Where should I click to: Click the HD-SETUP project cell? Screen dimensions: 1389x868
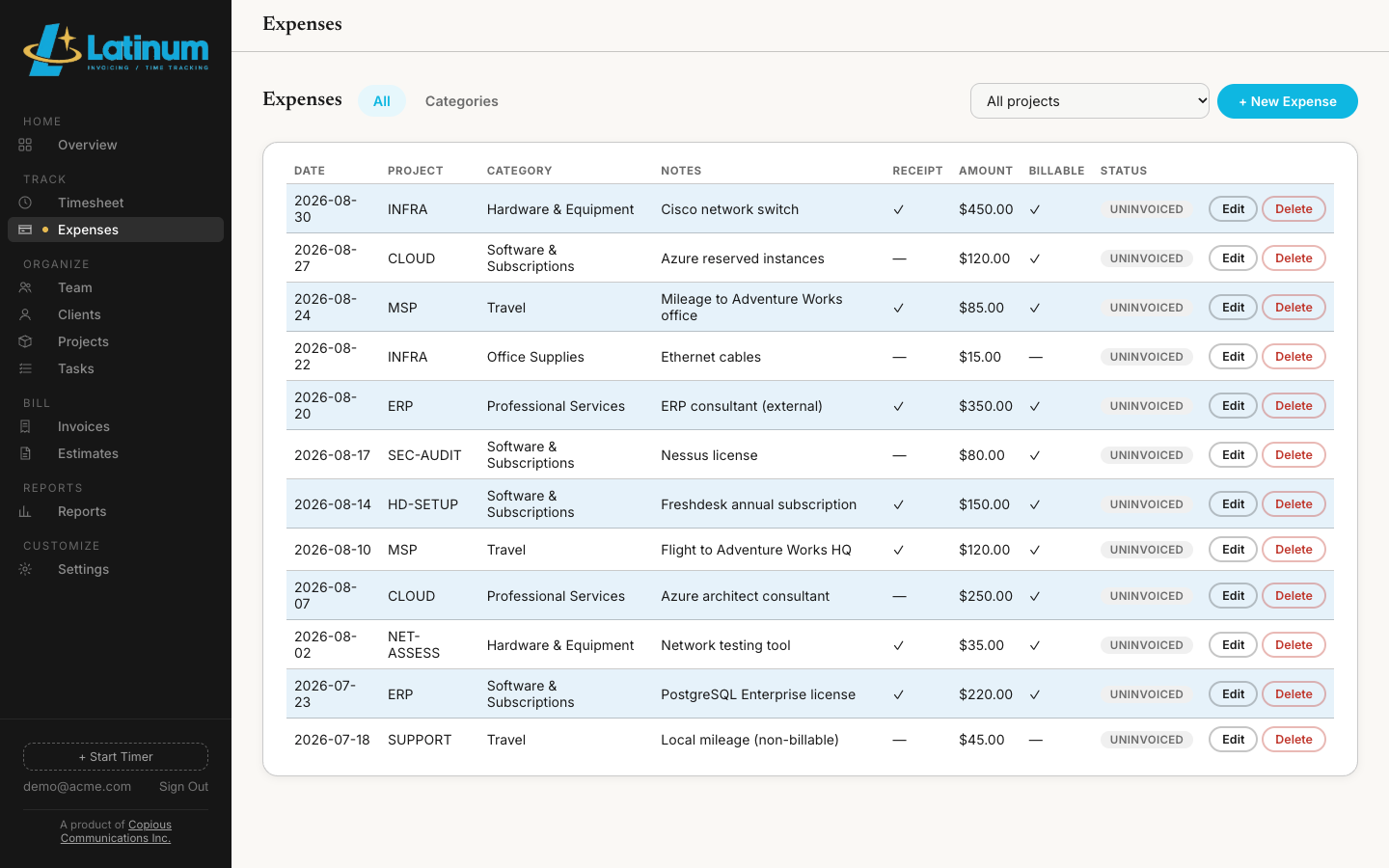click(x=422, y=504)
